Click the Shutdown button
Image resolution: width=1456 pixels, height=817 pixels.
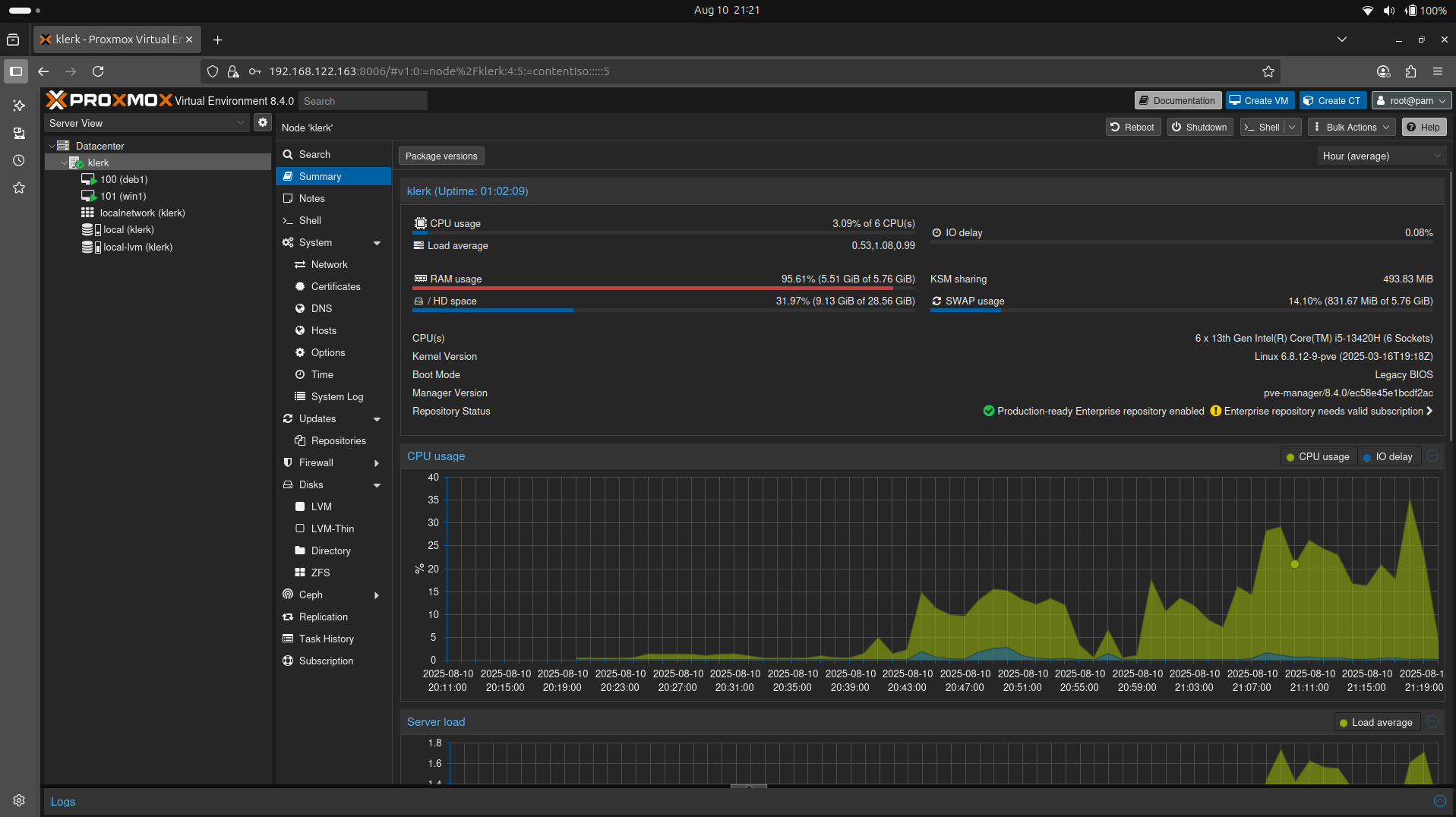pos(1199,127)
